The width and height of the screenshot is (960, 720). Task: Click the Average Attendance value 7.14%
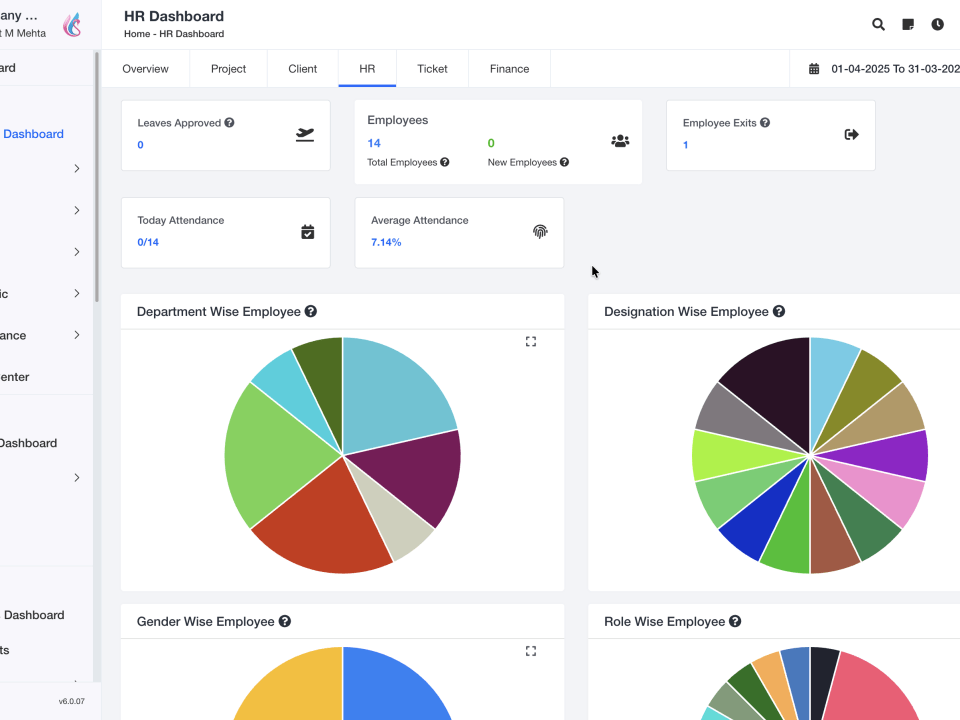[386, 242]
